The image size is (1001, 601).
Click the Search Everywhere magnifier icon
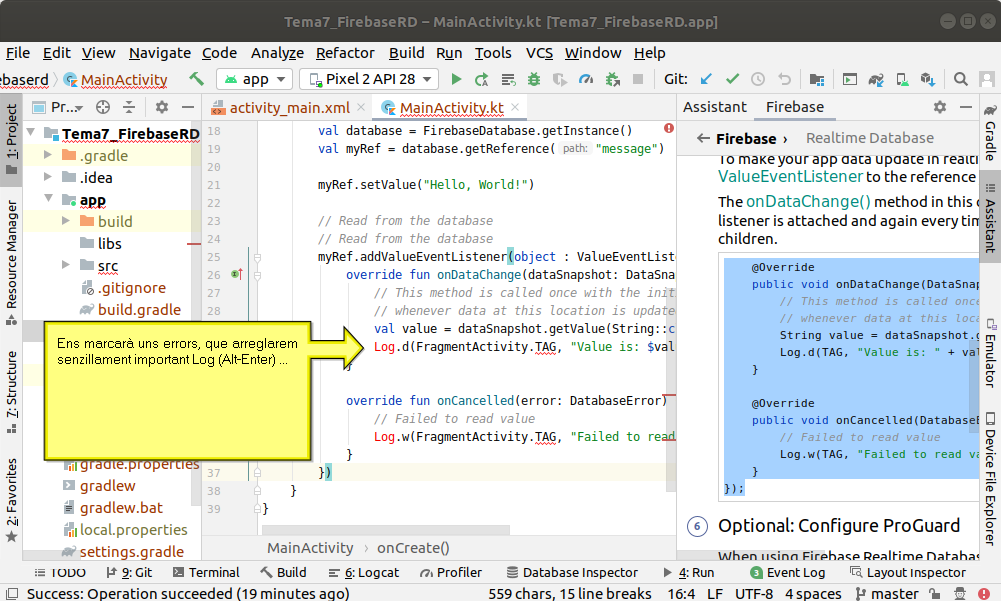[960, 79]
